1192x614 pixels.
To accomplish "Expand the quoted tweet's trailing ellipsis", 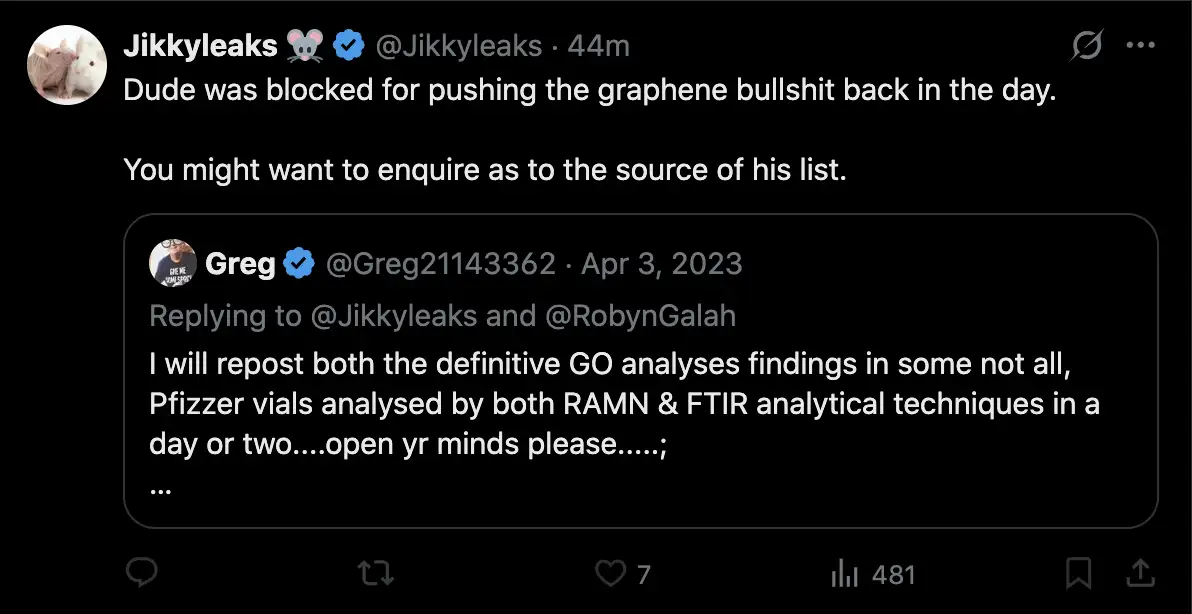I will click(158, 490).
